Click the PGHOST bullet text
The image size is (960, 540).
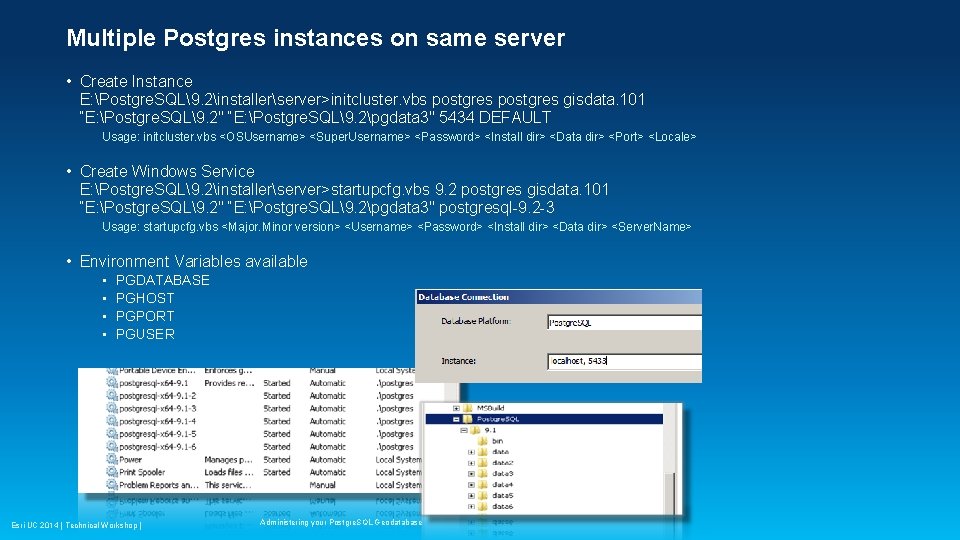145,298
